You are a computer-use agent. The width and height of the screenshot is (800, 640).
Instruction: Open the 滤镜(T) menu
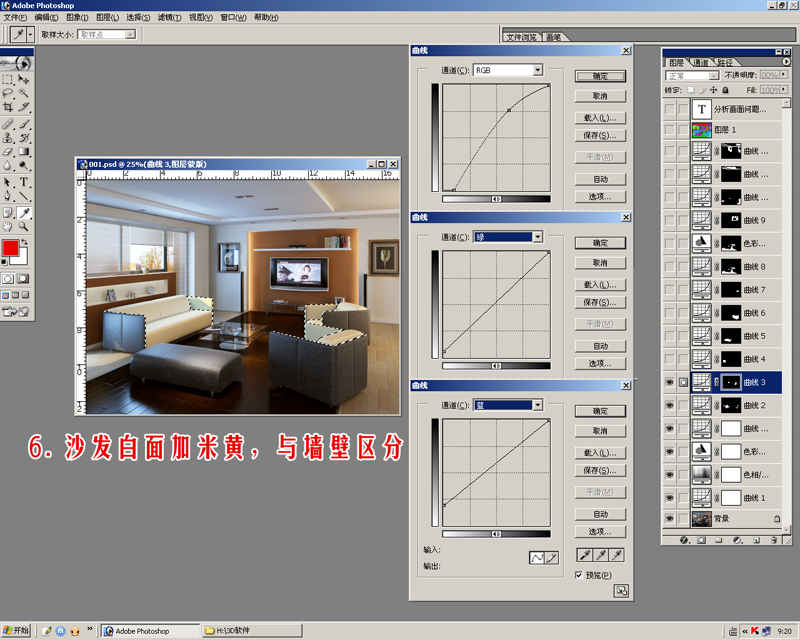169,17
